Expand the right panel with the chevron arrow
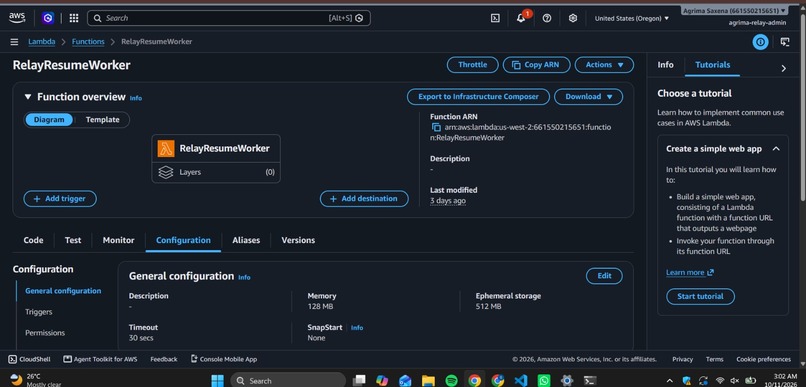Viewport: 806px width, 387px height. click(x=783, y=68)
